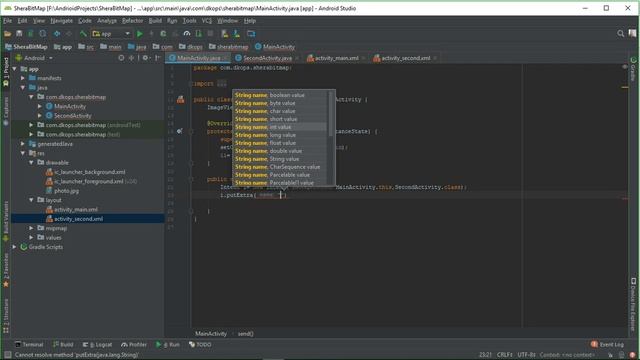Collapse the app module node
This screenshot has height=360, width=640.
(x=15, y=69)
